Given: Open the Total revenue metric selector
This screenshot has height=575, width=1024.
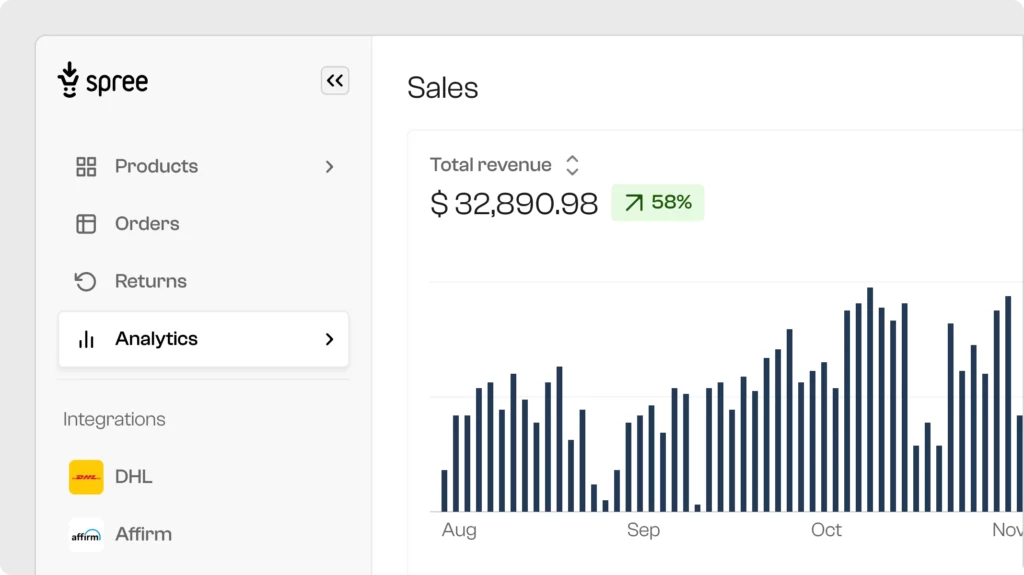Looking at the screenshot, I should coord(572,165).
